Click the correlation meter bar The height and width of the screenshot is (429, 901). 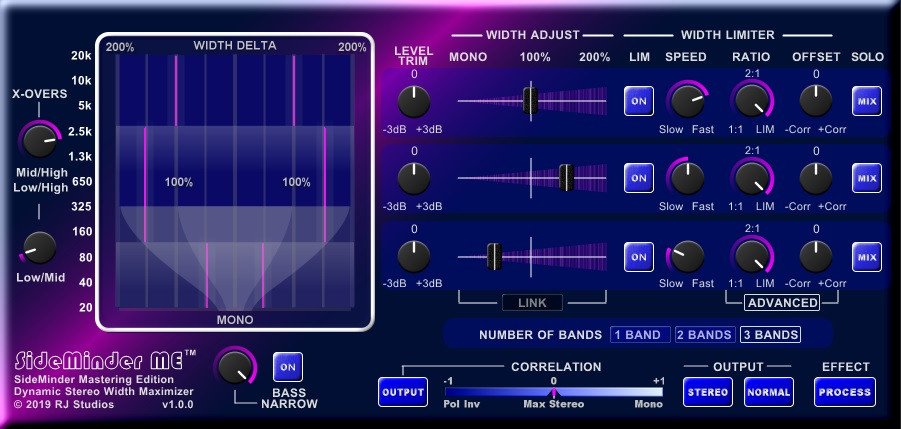pos(553,392)
